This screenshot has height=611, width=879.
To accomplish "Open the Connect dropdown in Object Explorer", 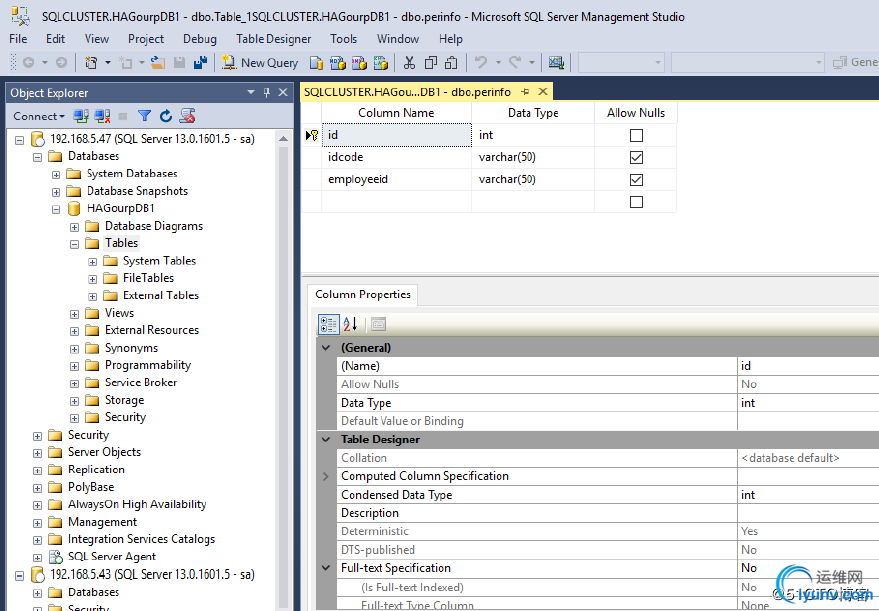I will click(x=39, y=116).
